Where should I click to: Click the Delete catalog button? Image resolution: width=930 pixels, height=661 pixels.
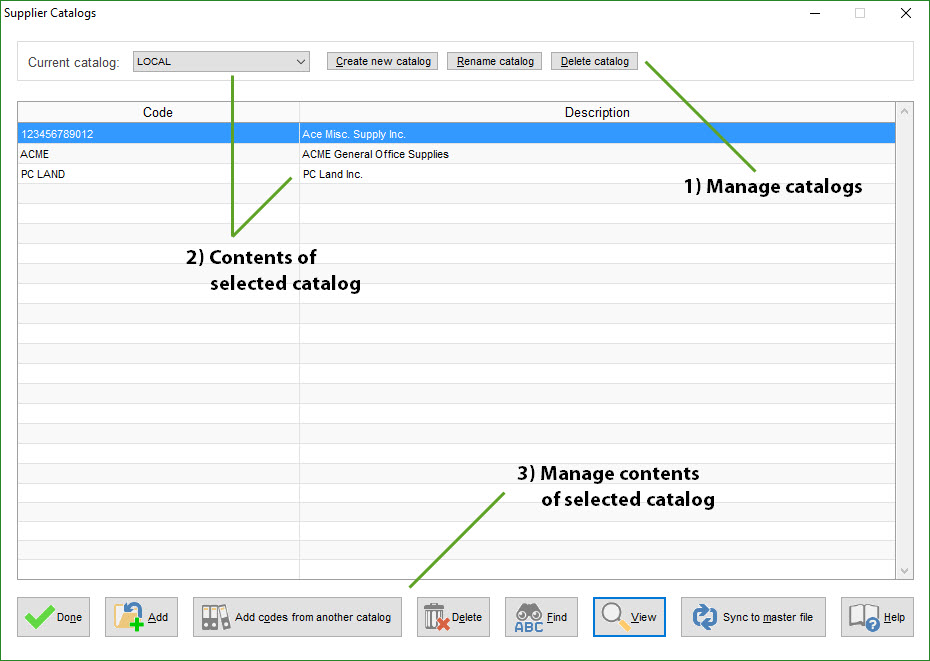click(594, 61)
